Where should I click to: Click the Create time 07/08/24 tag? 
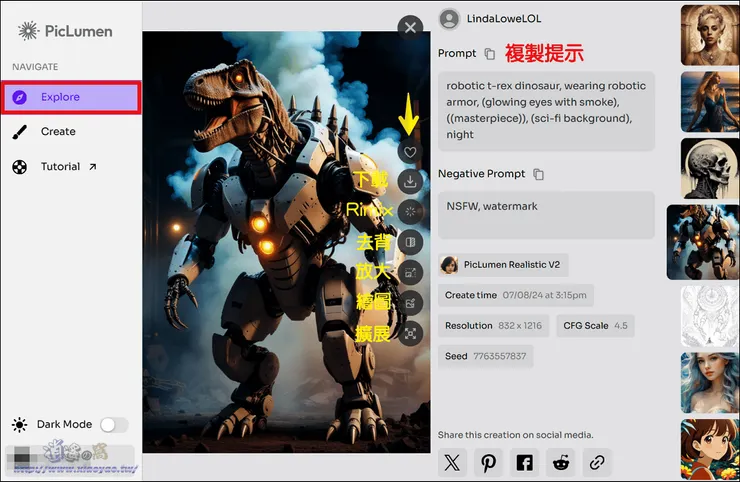pyautogui.click(x=515, y=296)
